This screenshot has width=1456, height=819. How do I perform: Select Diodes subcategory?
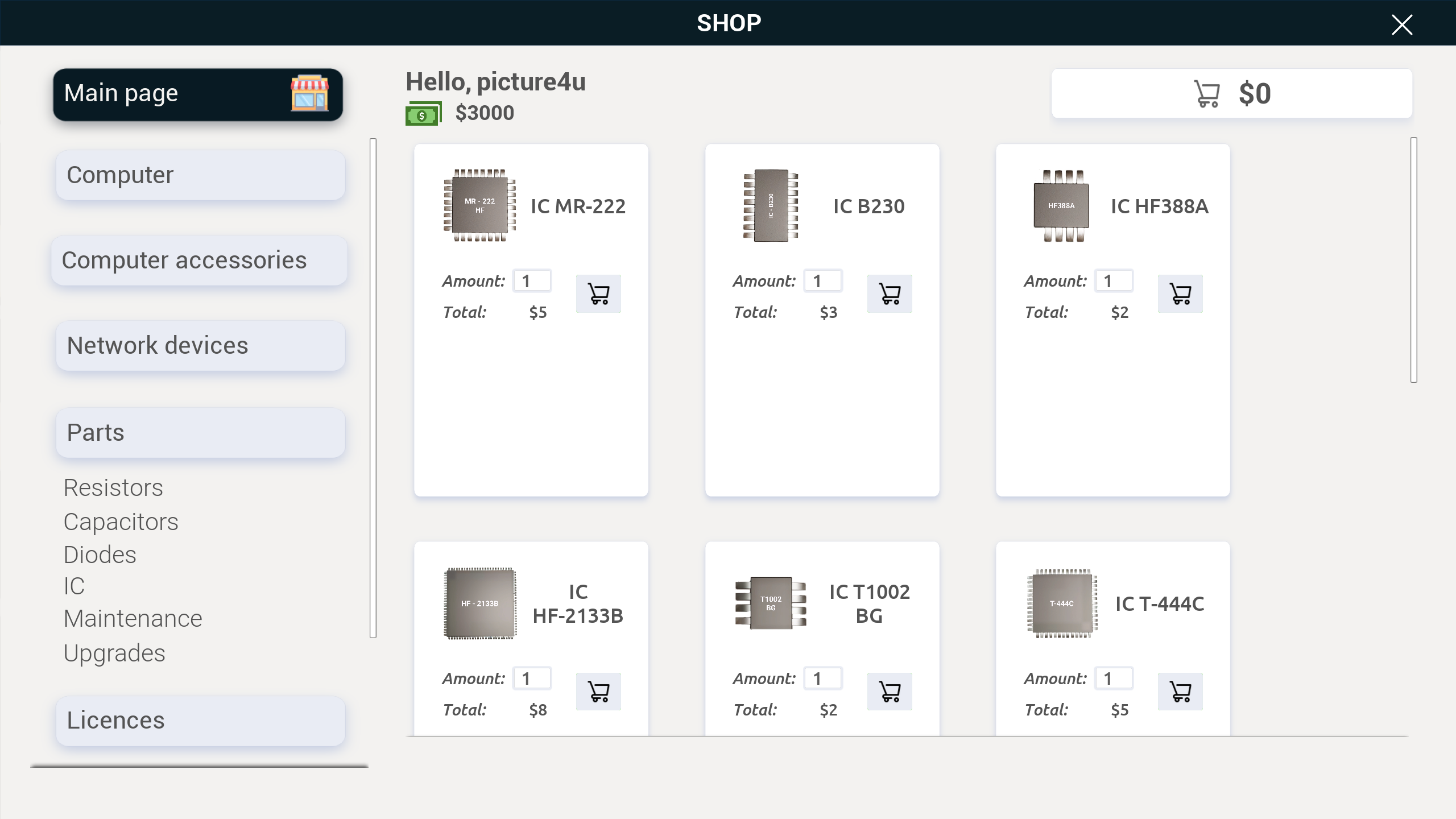(x=100, y=555)
